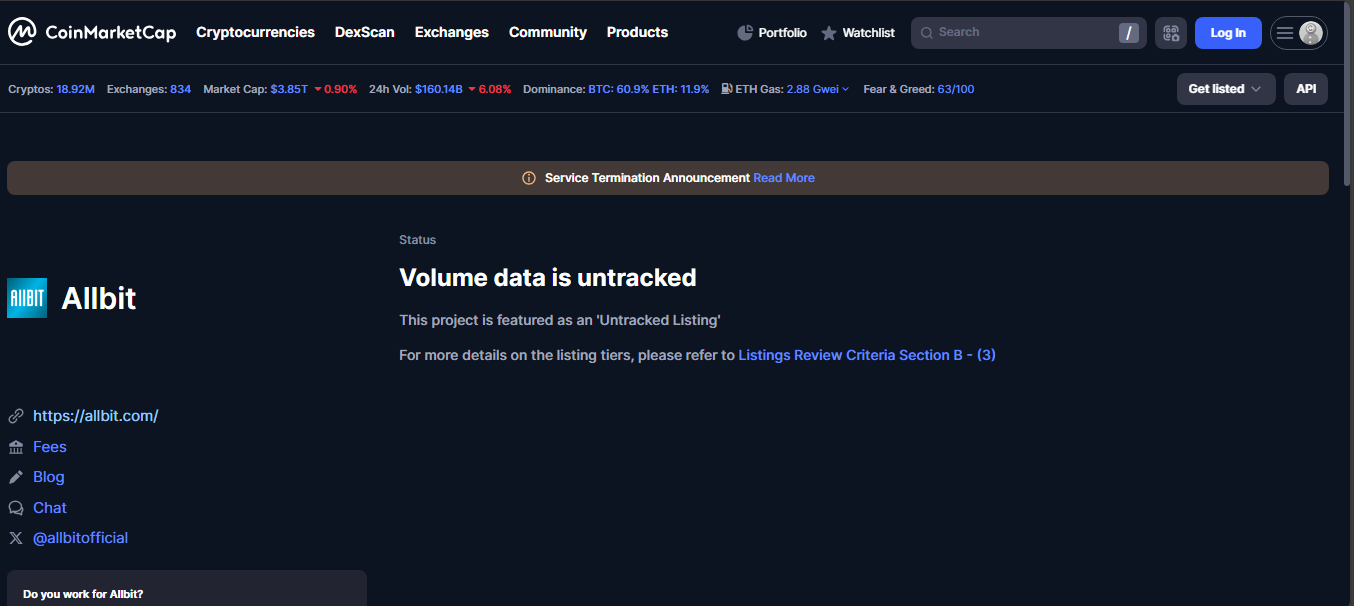The width and height of the screenshot is (1354, 606).
Task: Click the gas pump icon beside ETH Gas
Action: click(x=726, y=89)
